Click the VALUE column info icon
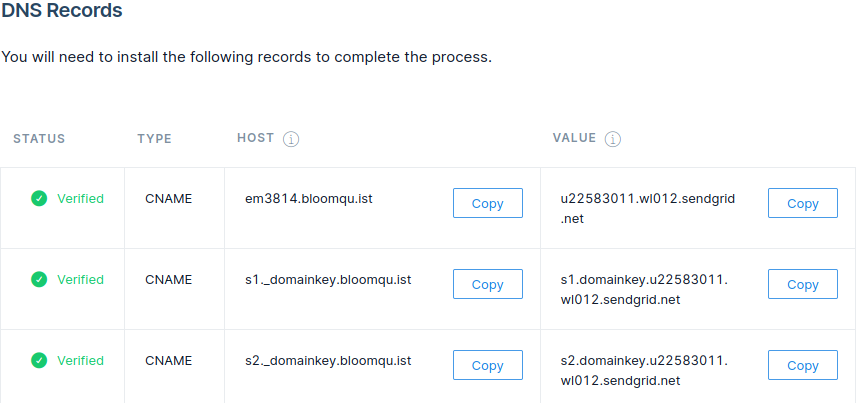Screen dimensions: 860x403 click(x=613, y=139)
